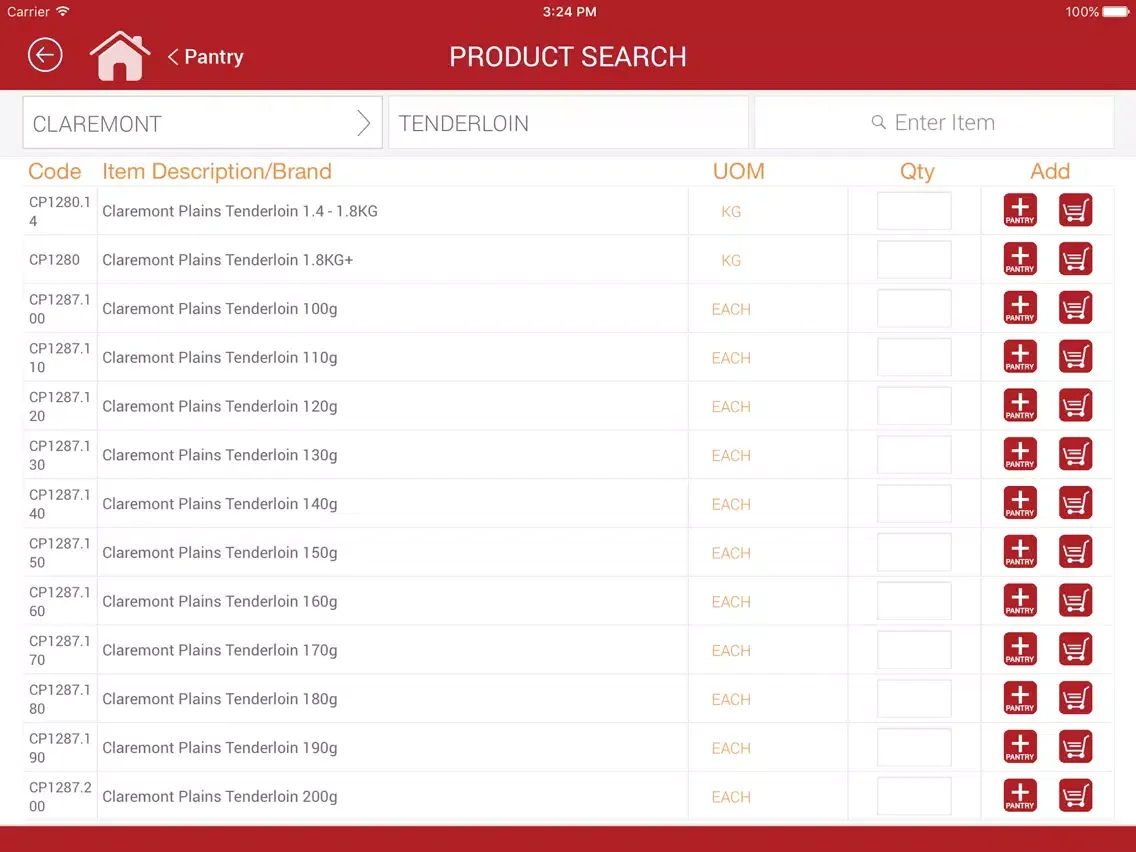Add Tenderloin 140g to pantry
The height and width of the screenshot is (852, 1136).
pos(1020,504)
